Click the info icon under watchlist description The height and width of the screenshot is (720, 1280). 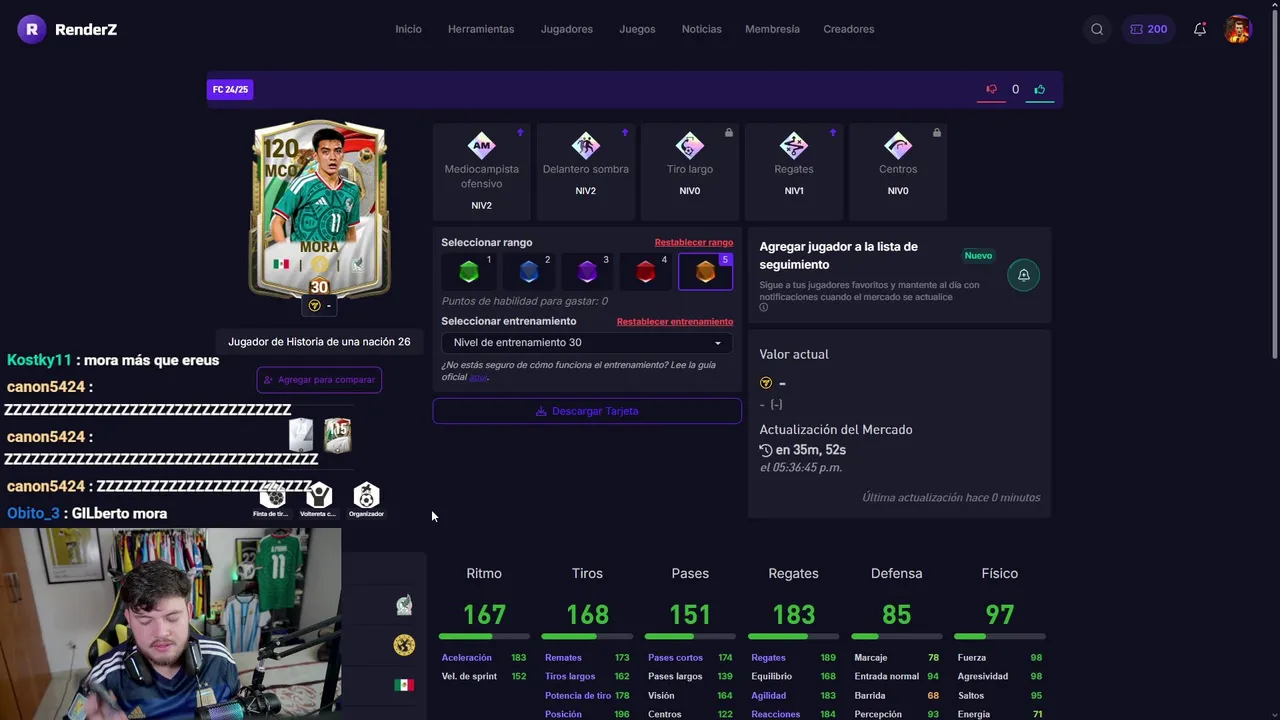click(x=764, y=308)
